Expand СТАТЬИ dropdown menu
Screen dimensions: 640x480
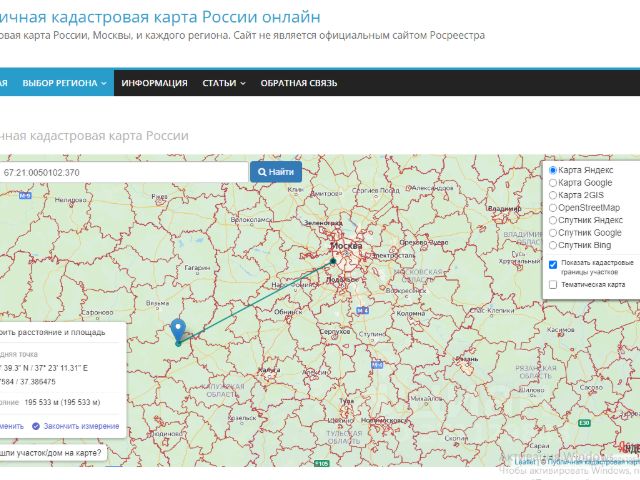(x=224, y=83)
